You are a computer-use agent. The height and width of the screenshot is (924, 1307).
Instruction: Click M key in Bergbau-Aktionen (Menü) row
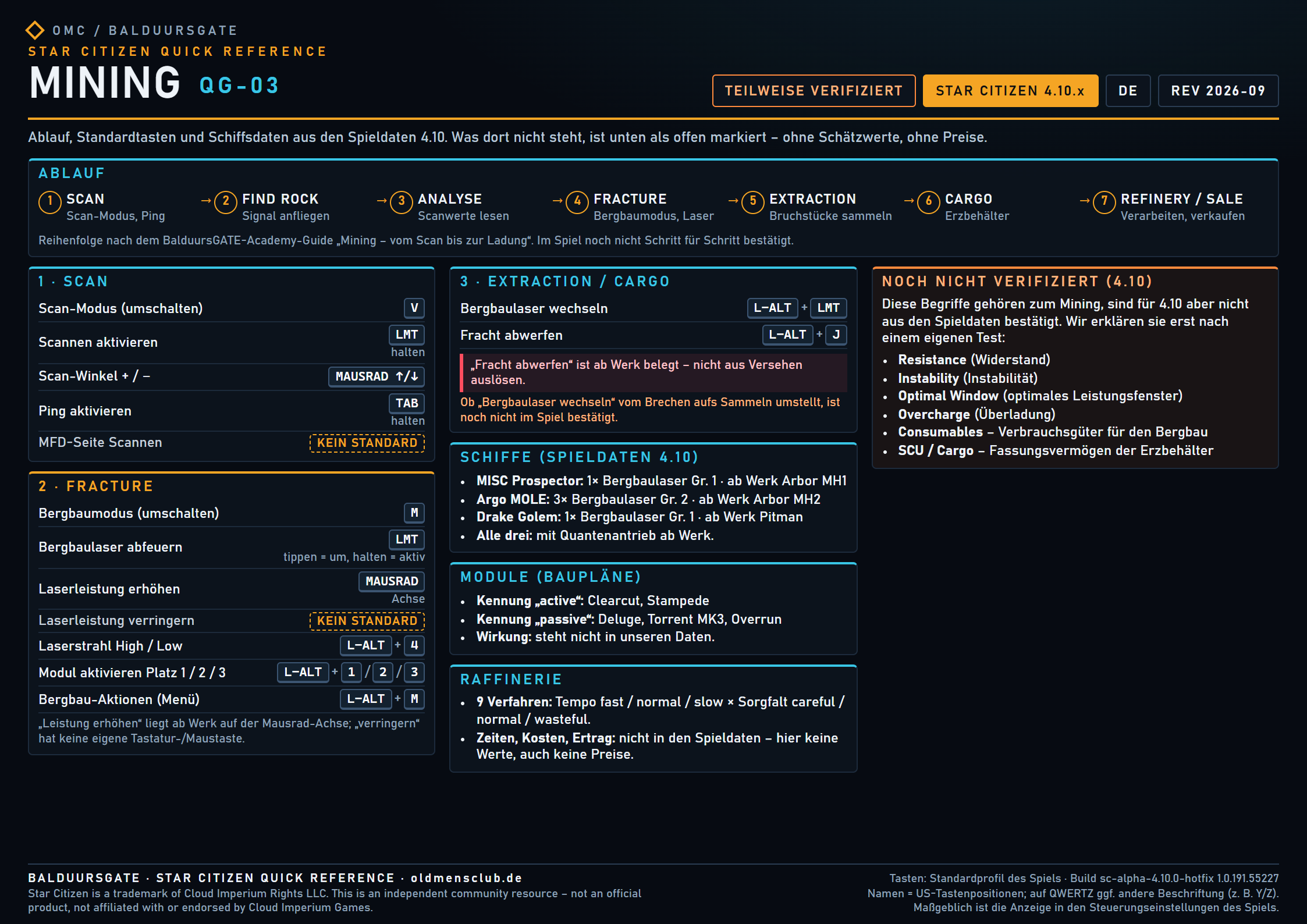tap(414, 699)
